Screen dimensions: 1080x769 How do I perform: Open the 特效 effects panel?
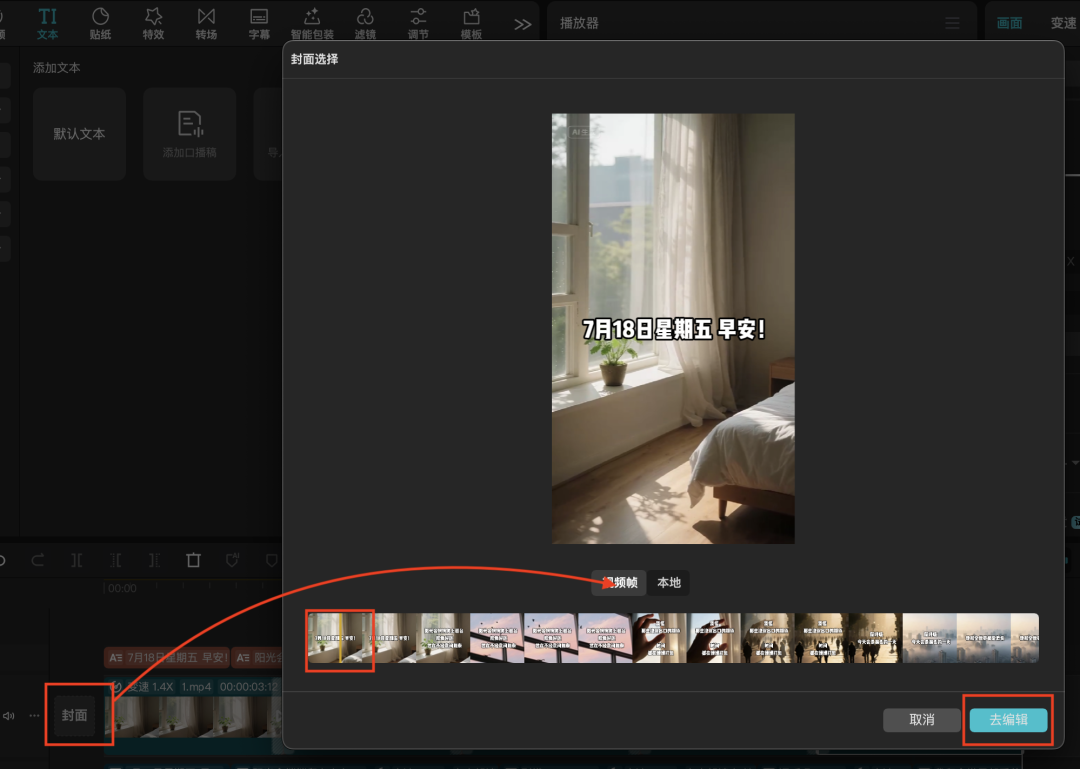click(153, 22)
